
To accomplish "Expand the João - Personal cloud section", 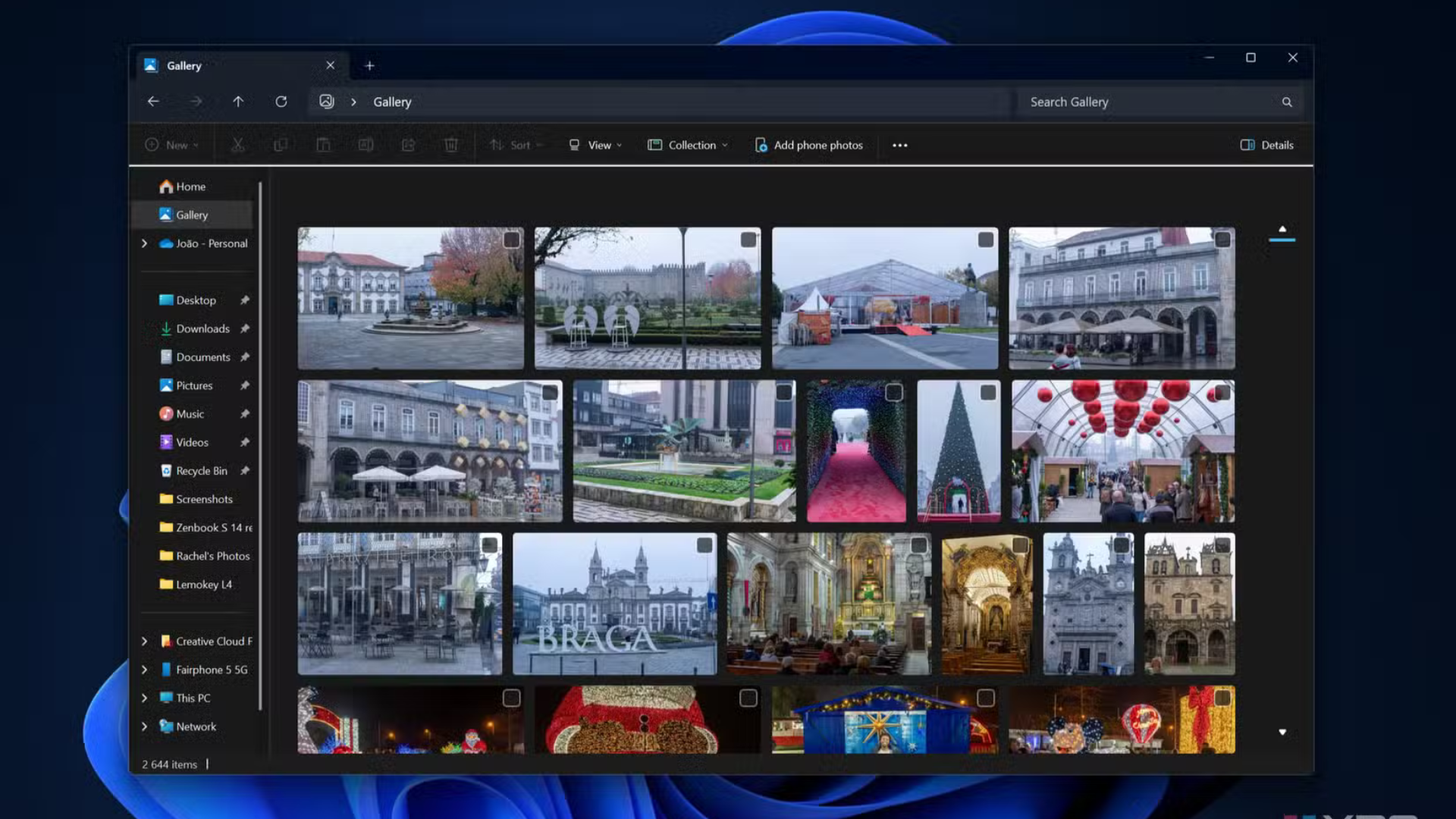I will (144, 243).
